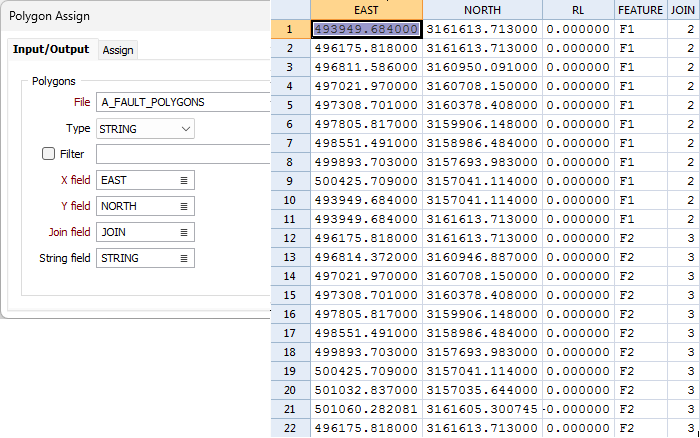The image size is (700, 438).
Task: Click NORTH cell 3158986.484000 in row 7
Action: 483,143
